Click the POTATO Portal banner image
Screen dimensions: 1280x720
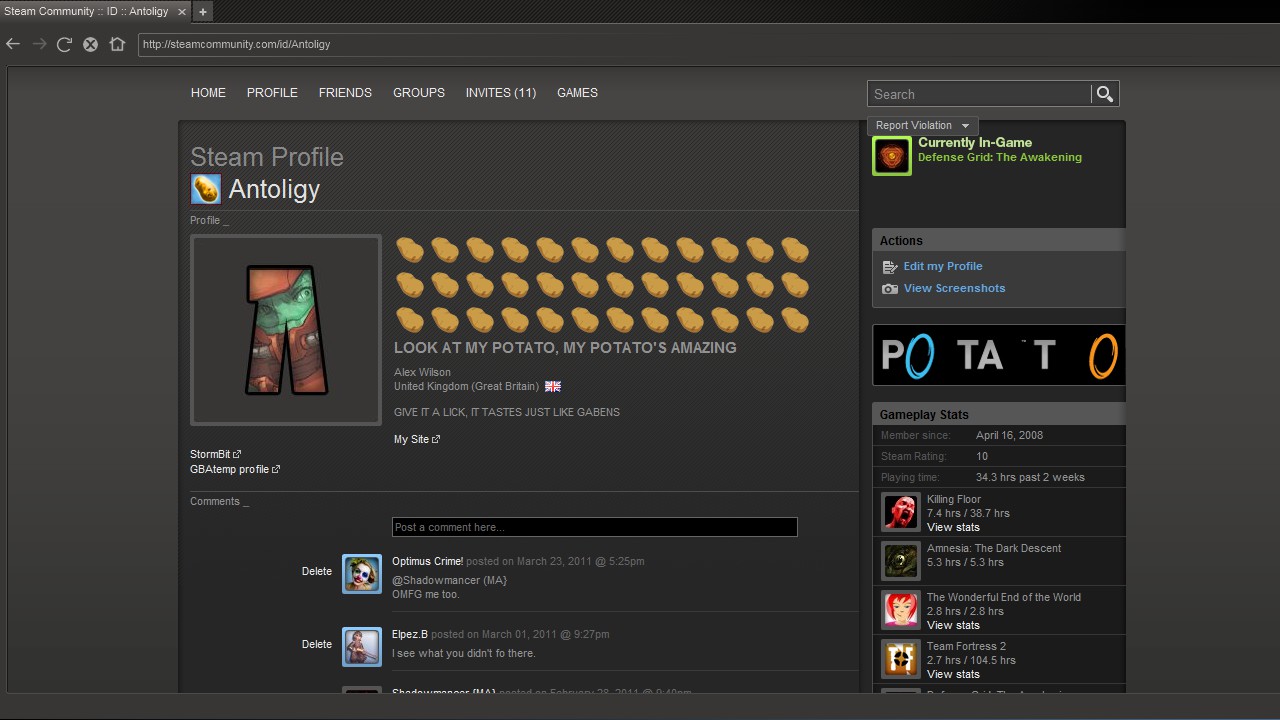click(998, 355)
